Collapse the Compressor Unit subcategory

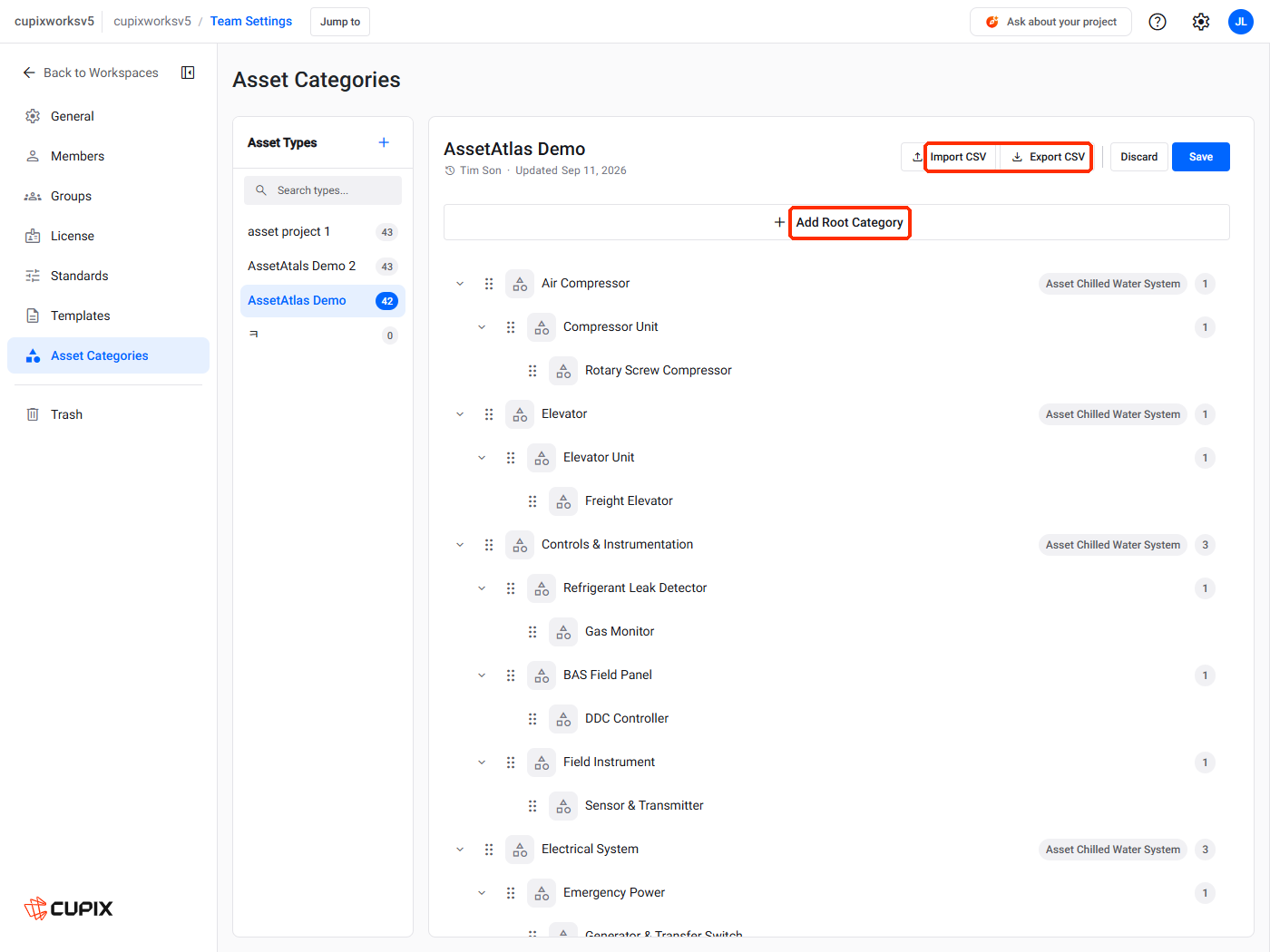(x=482, y=327)
